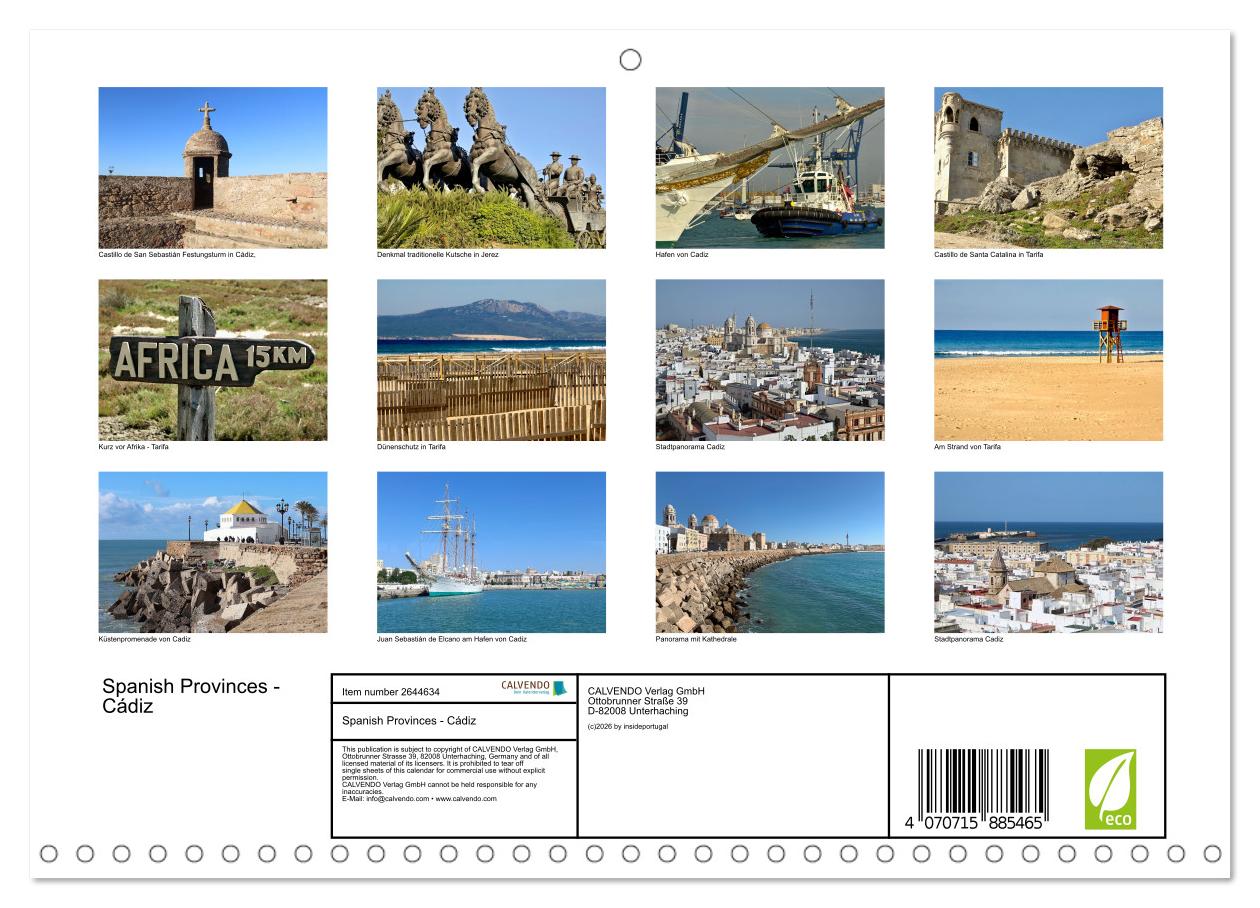The width and height of the screenshot is (1260, 908).
Task: Click the 'Ottobrunner Straße 39' line
Action: [x=638, y=701]
